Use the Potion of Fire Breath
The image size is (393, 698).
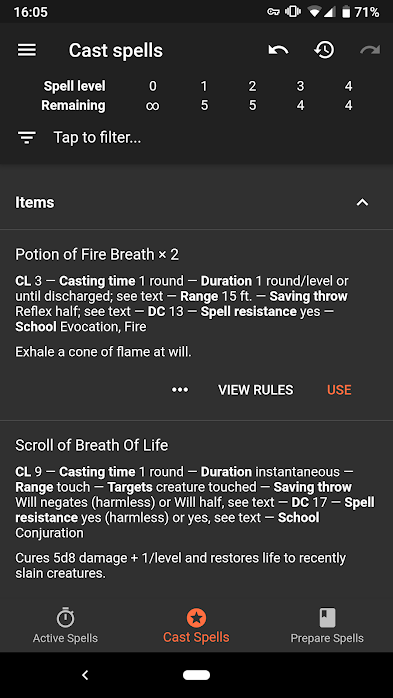(339, 390)
